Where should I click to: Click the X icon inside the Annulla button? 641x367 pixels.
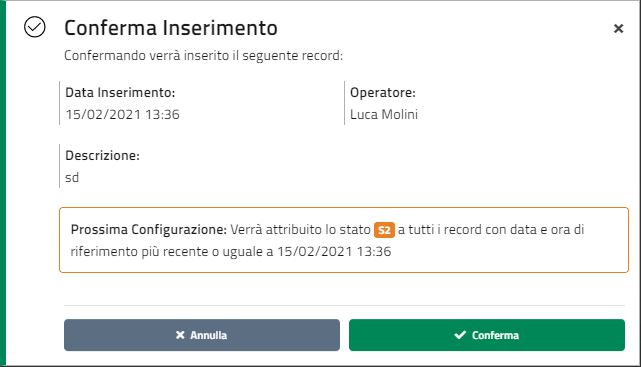pos(180,335)
